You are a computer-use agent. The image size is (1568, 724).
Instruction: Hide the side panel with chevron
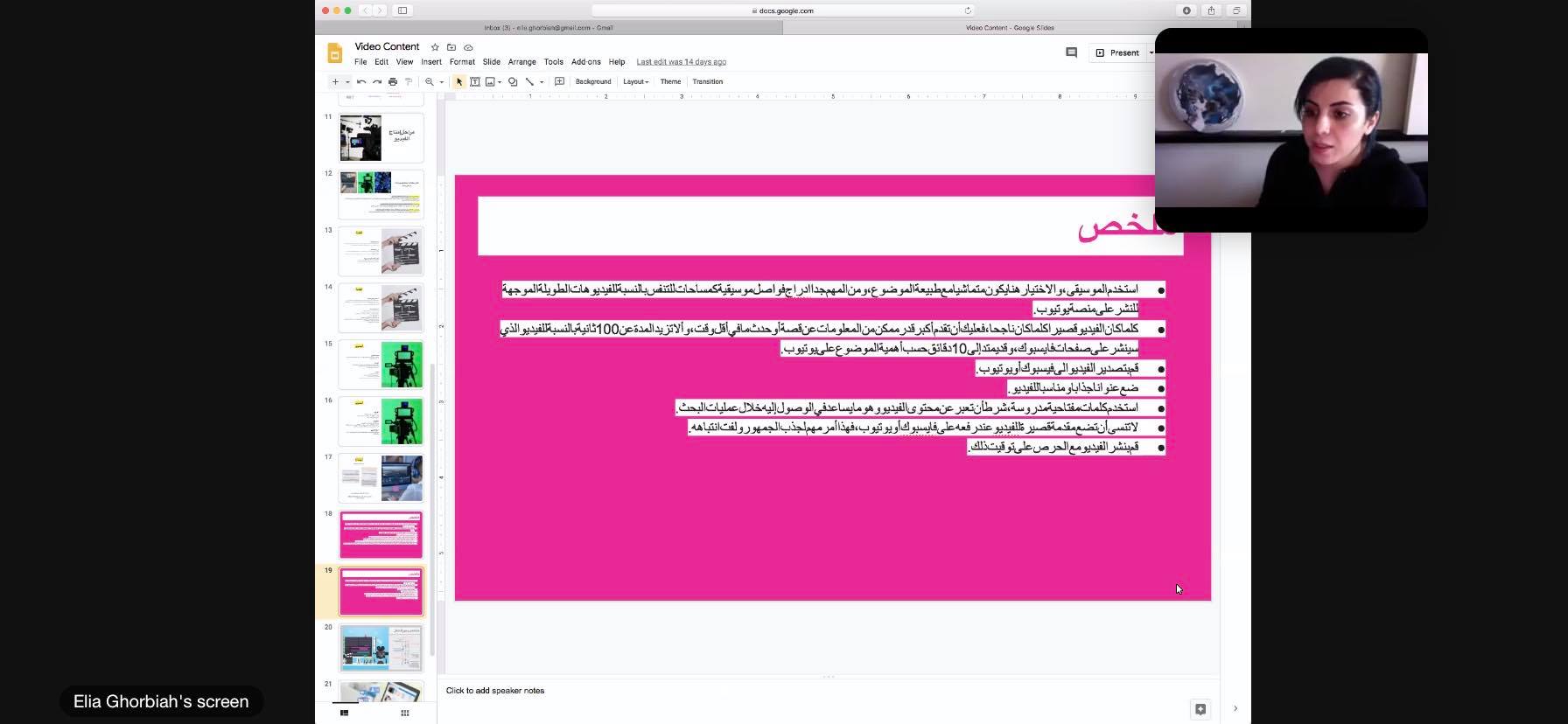pos(1235,708)
